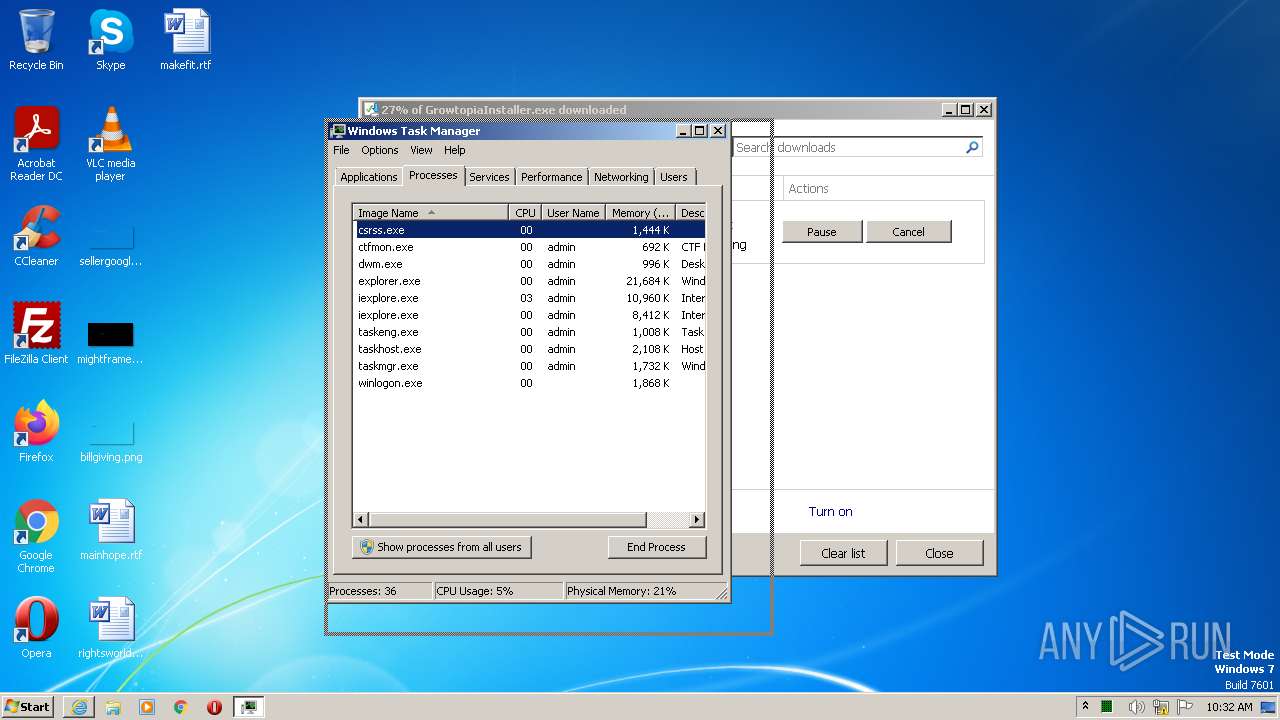
Task: Sort processes by User Name column
Action: click(573, 212)
